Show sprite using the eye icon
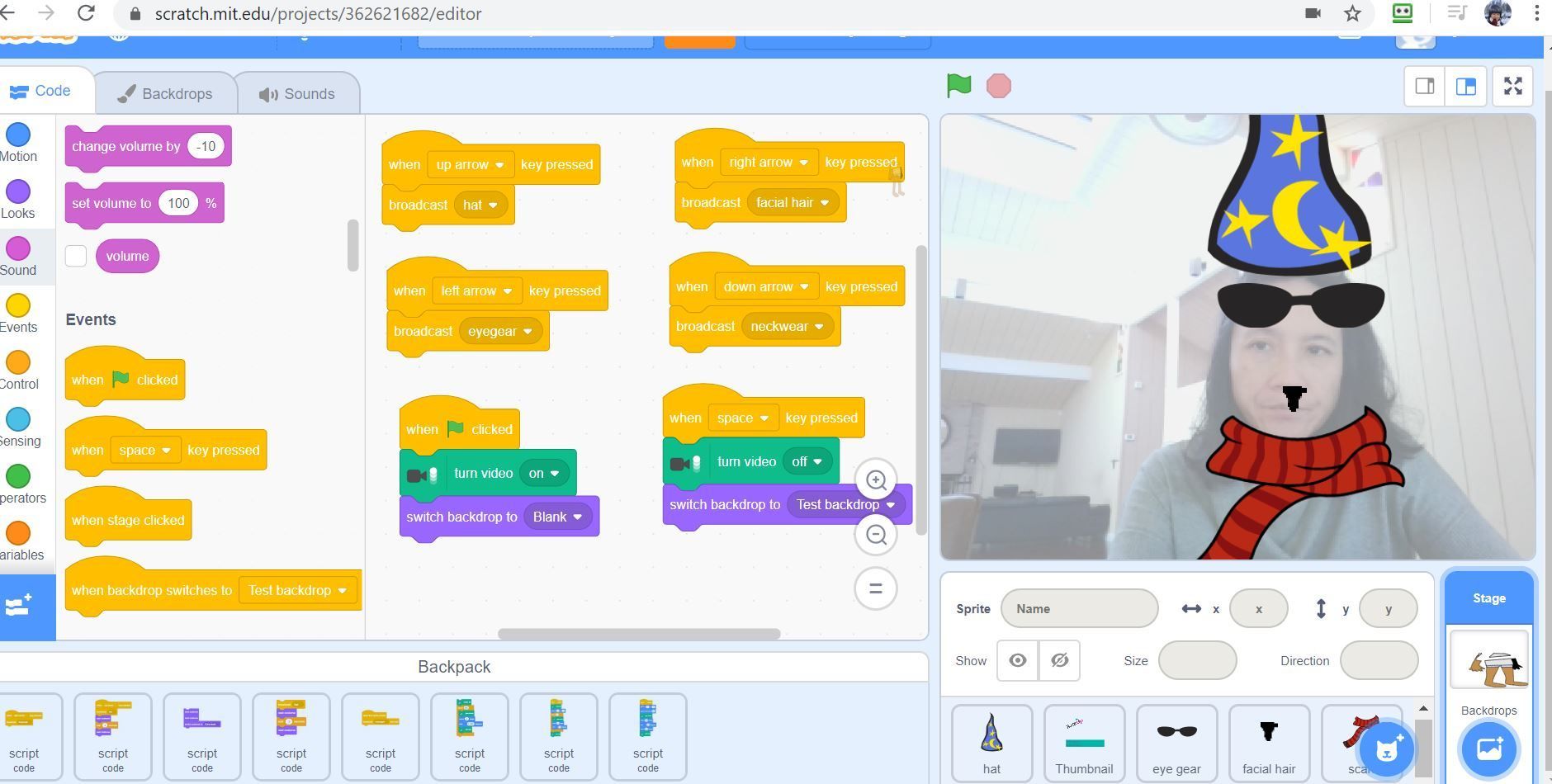 pos(1018,660)
